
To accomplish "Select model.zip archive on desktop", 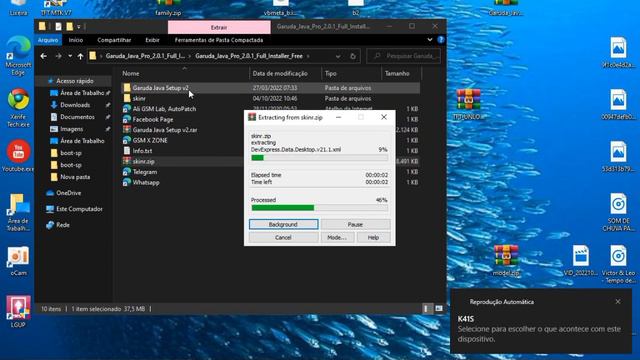I will click(x=506, y=260).
